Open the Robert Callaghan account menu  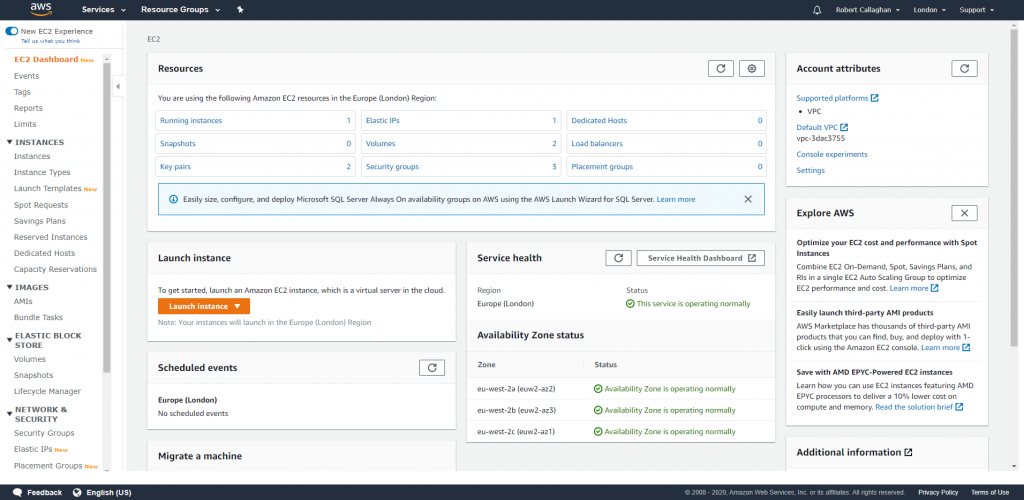click(868, 10)
